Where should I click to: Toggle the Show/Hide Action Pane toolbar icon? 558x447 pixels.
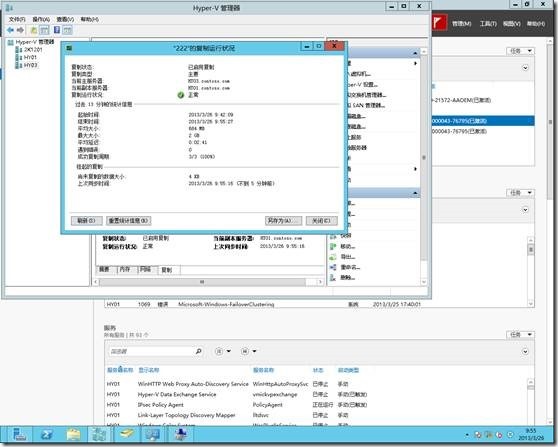click(68, 30)
